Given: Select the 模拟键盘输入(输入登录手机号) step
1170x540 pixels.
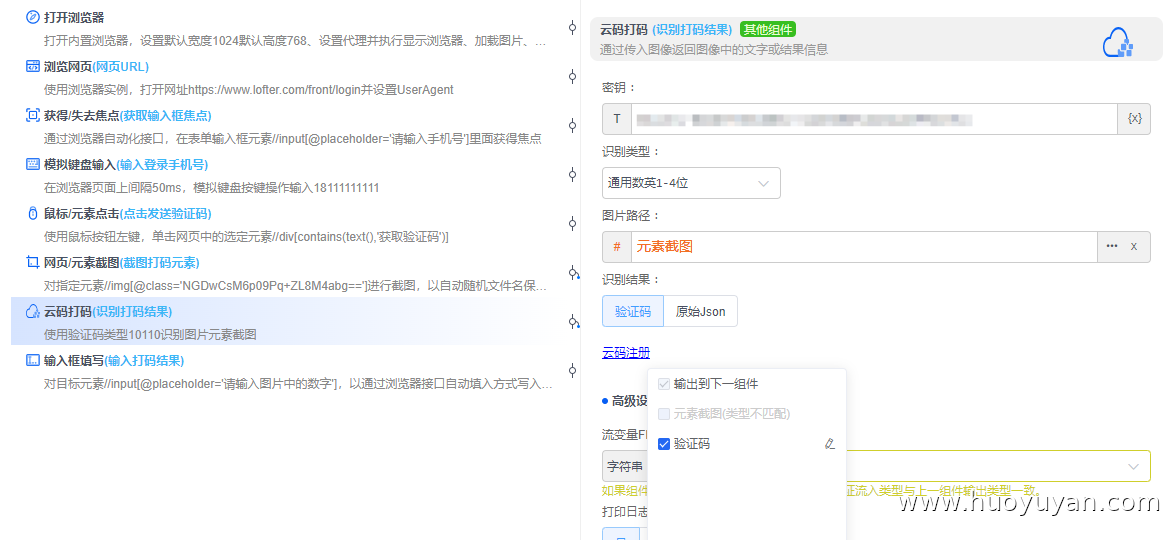Looking at the screenshot, I should coord(126,165).
